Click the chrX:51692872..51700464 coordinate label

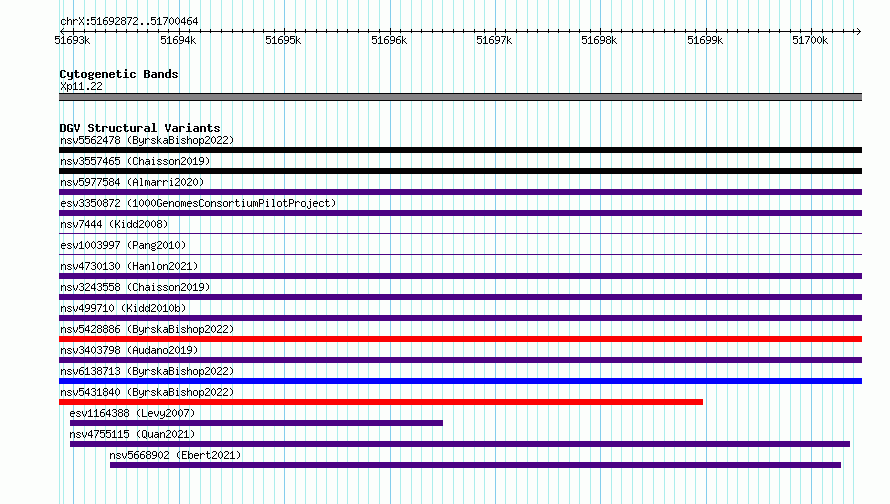pyautogui.click(x=129, y=21)
